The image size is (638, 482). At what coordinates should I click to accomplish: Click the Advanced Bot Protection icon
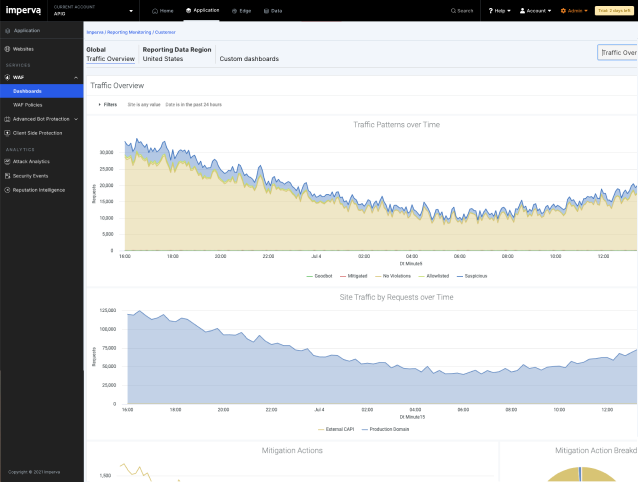(x=7, y=118)
